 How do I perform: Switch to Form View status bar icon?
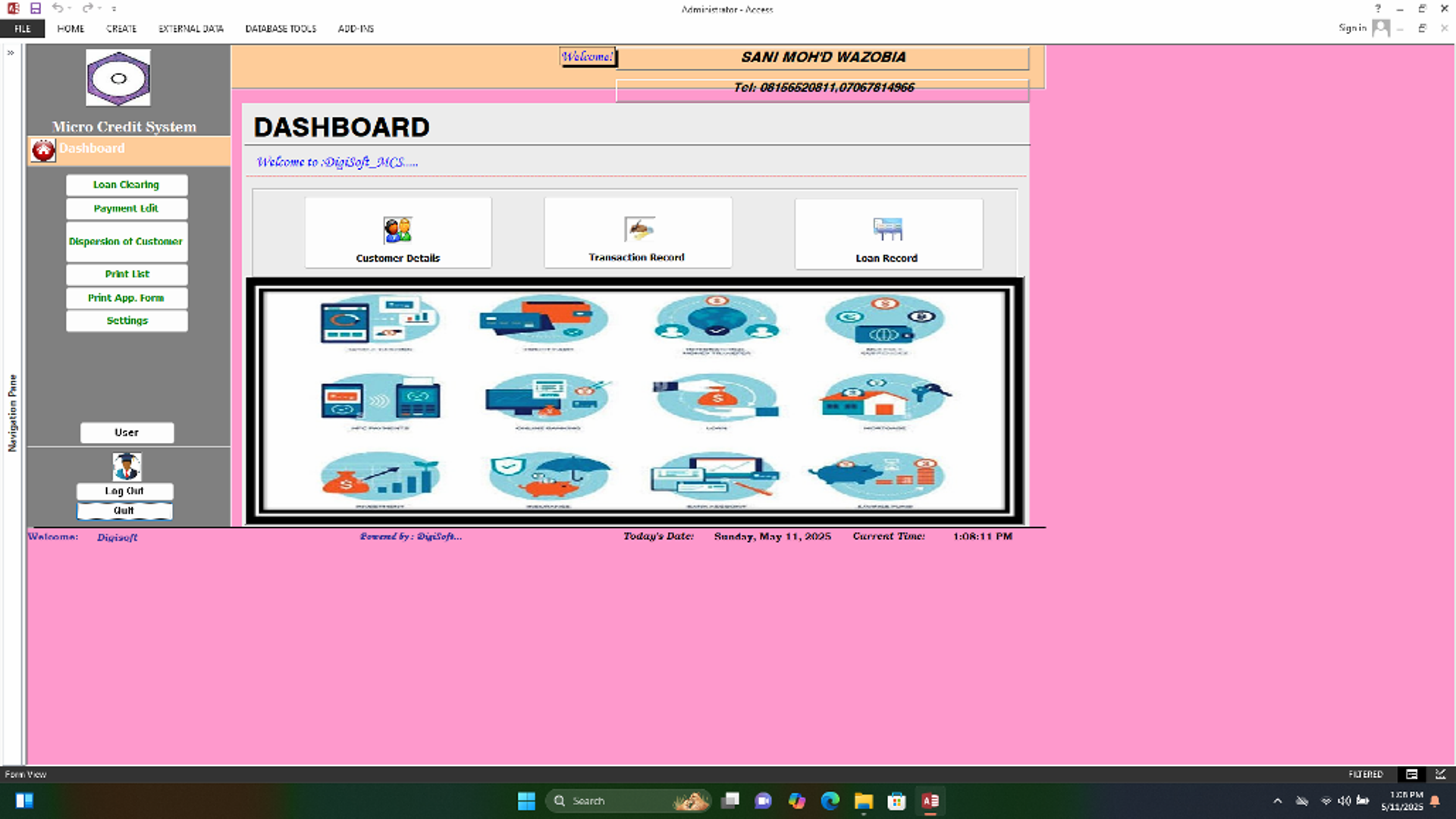[x=1411, y=774]
